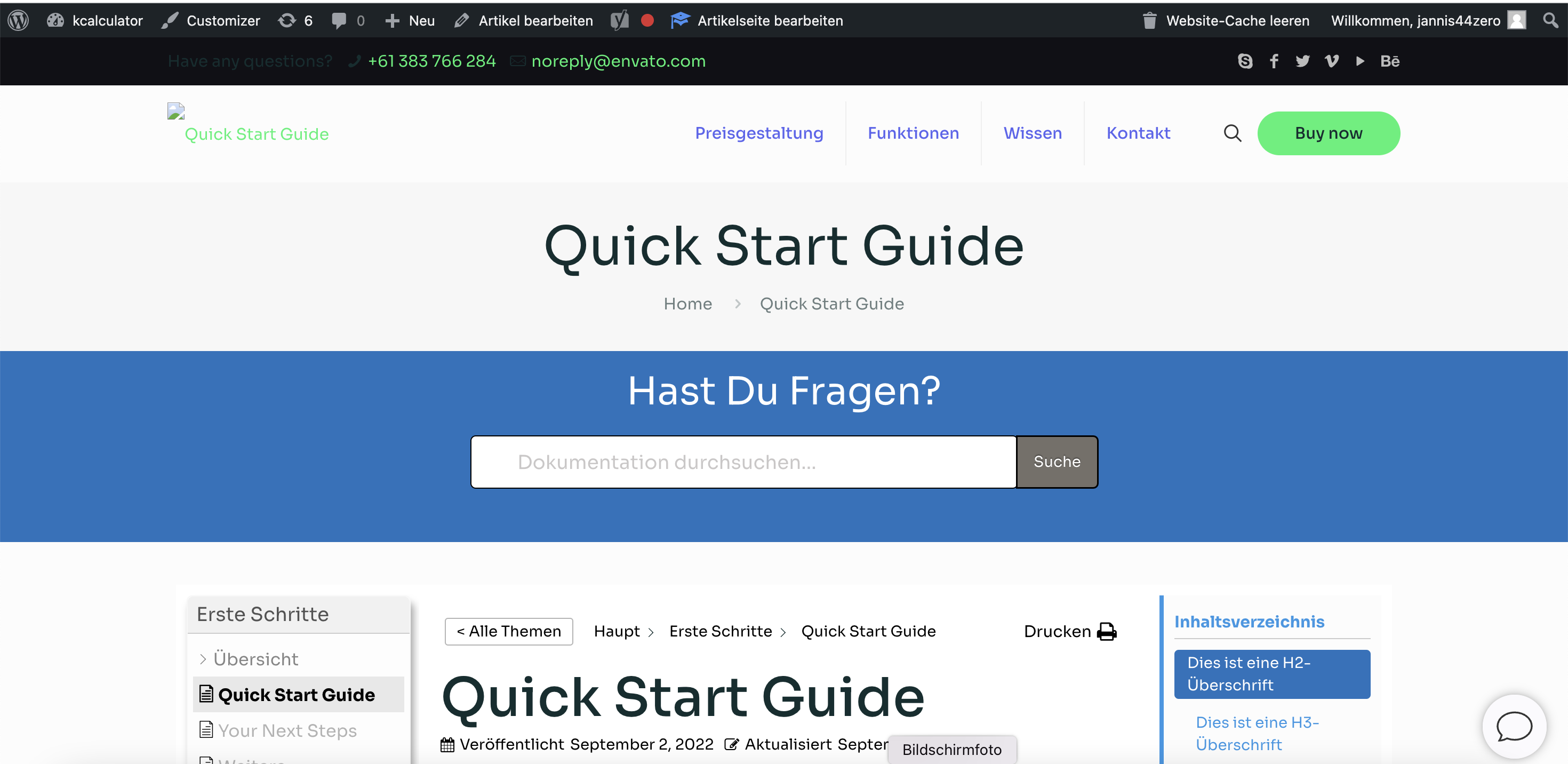The width and height of the screenshot is (1568, 764).
Task: Click the header search magnifier icon
Action: click(1233, 133)
